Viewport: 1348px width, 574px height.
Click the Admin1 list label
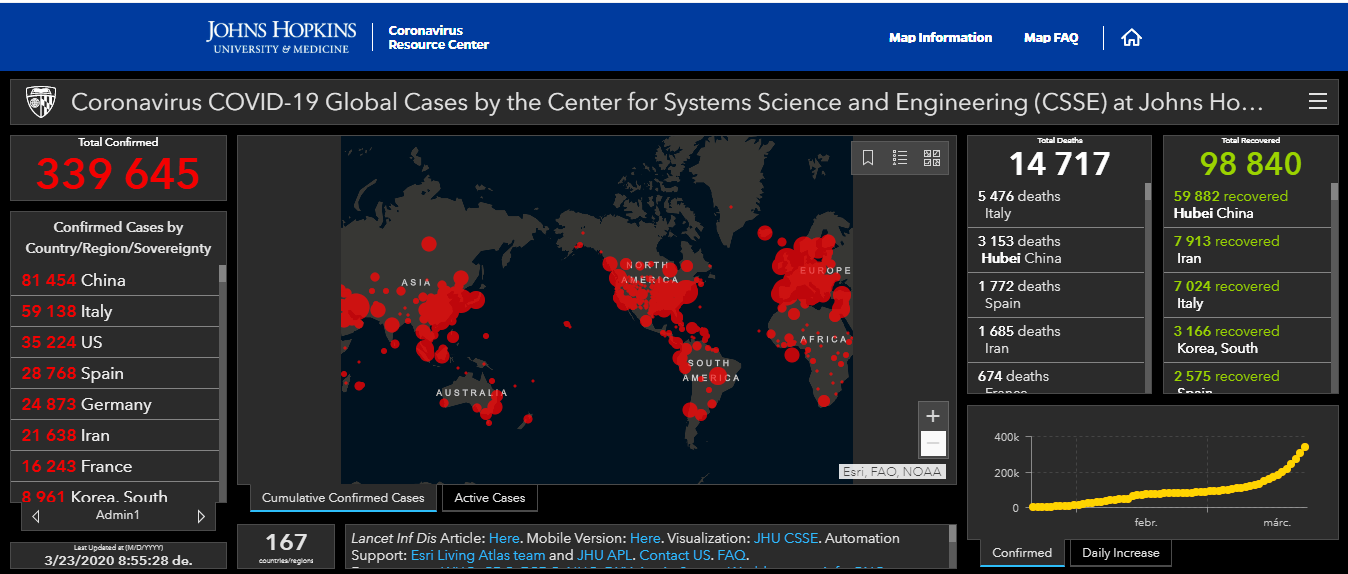pos(118,516)
